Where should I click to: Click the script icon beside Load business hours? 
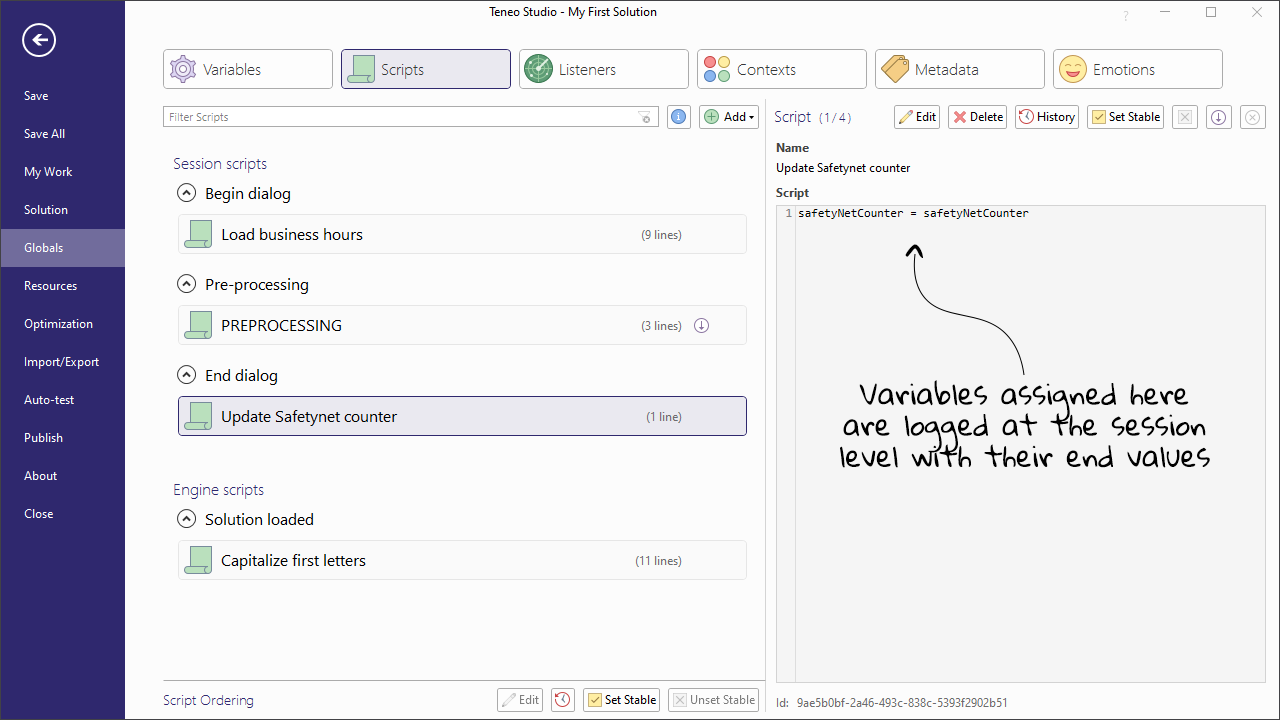pos(197,233)
